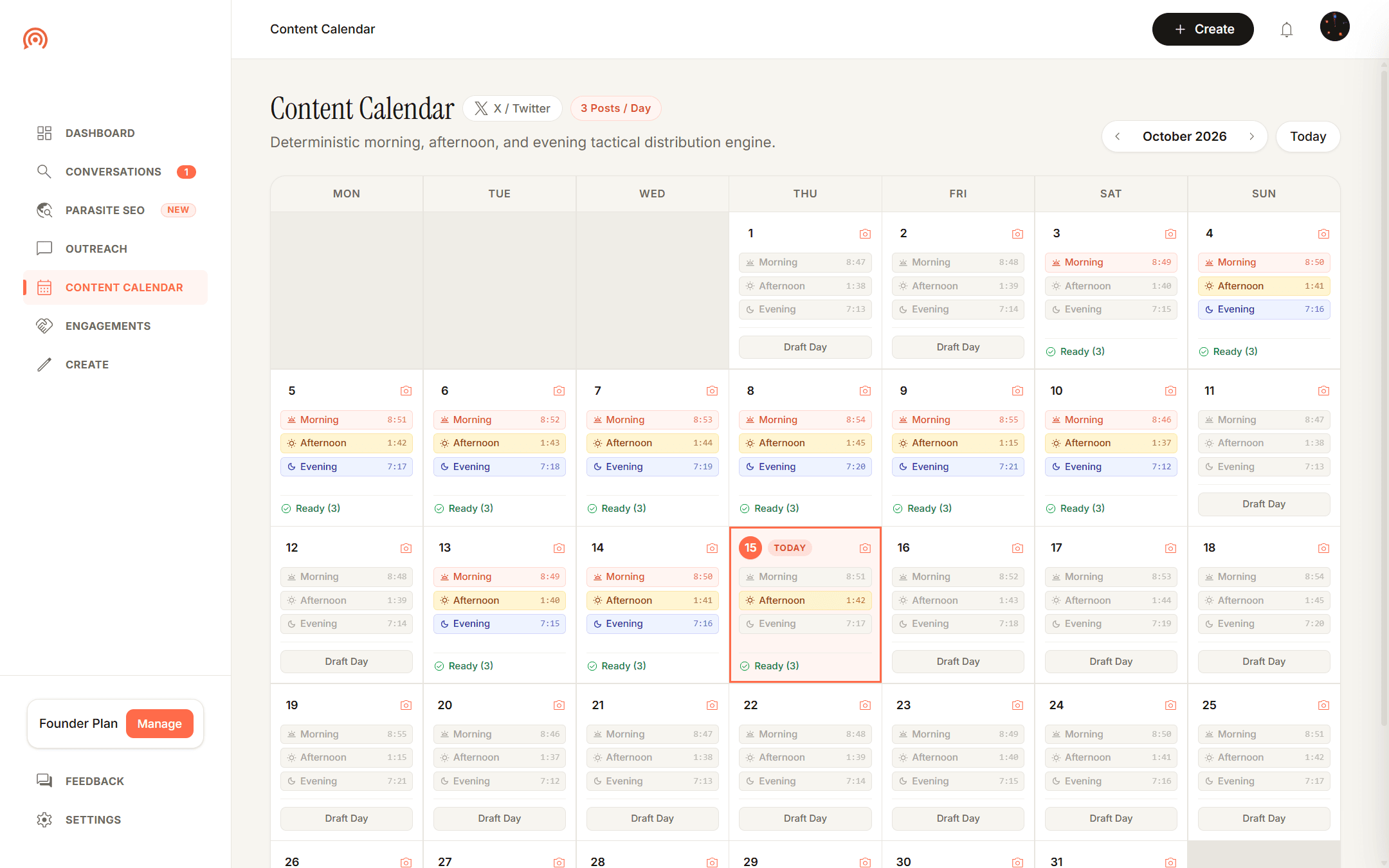
Task: Open Parasite SEO in the sidebar
Action: (116, 210)
